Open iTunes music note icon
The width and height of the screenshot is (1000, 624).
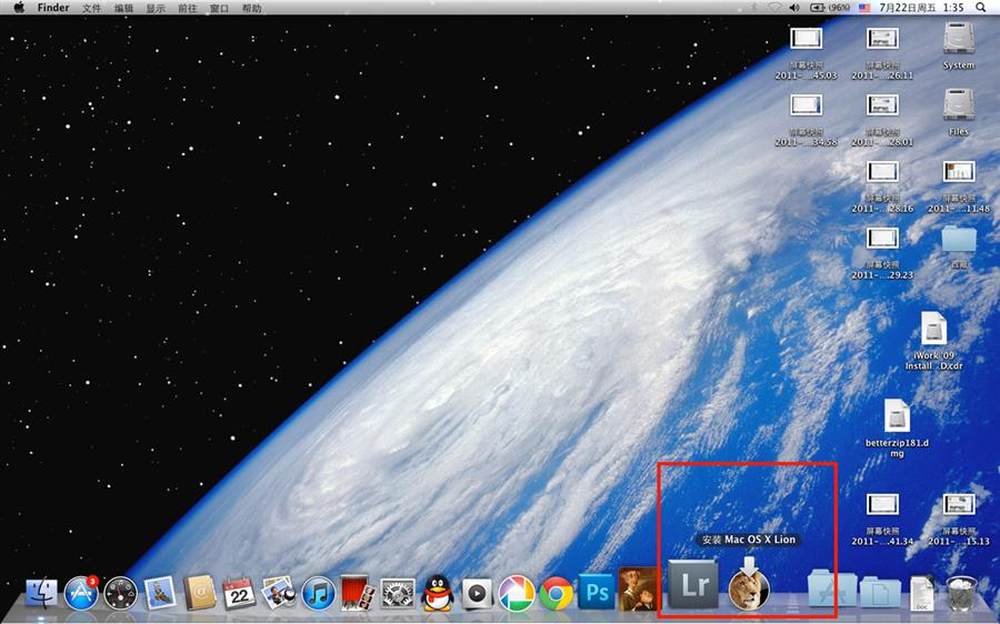coord(318,593)
